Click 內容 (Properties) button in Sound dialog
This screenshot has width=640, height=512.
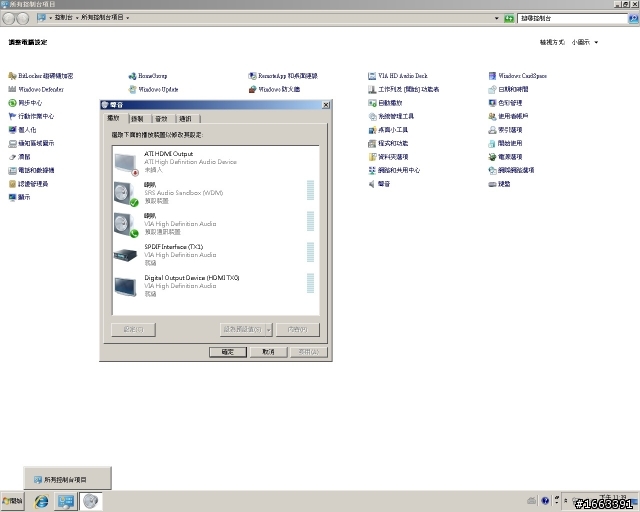(298, 329)
